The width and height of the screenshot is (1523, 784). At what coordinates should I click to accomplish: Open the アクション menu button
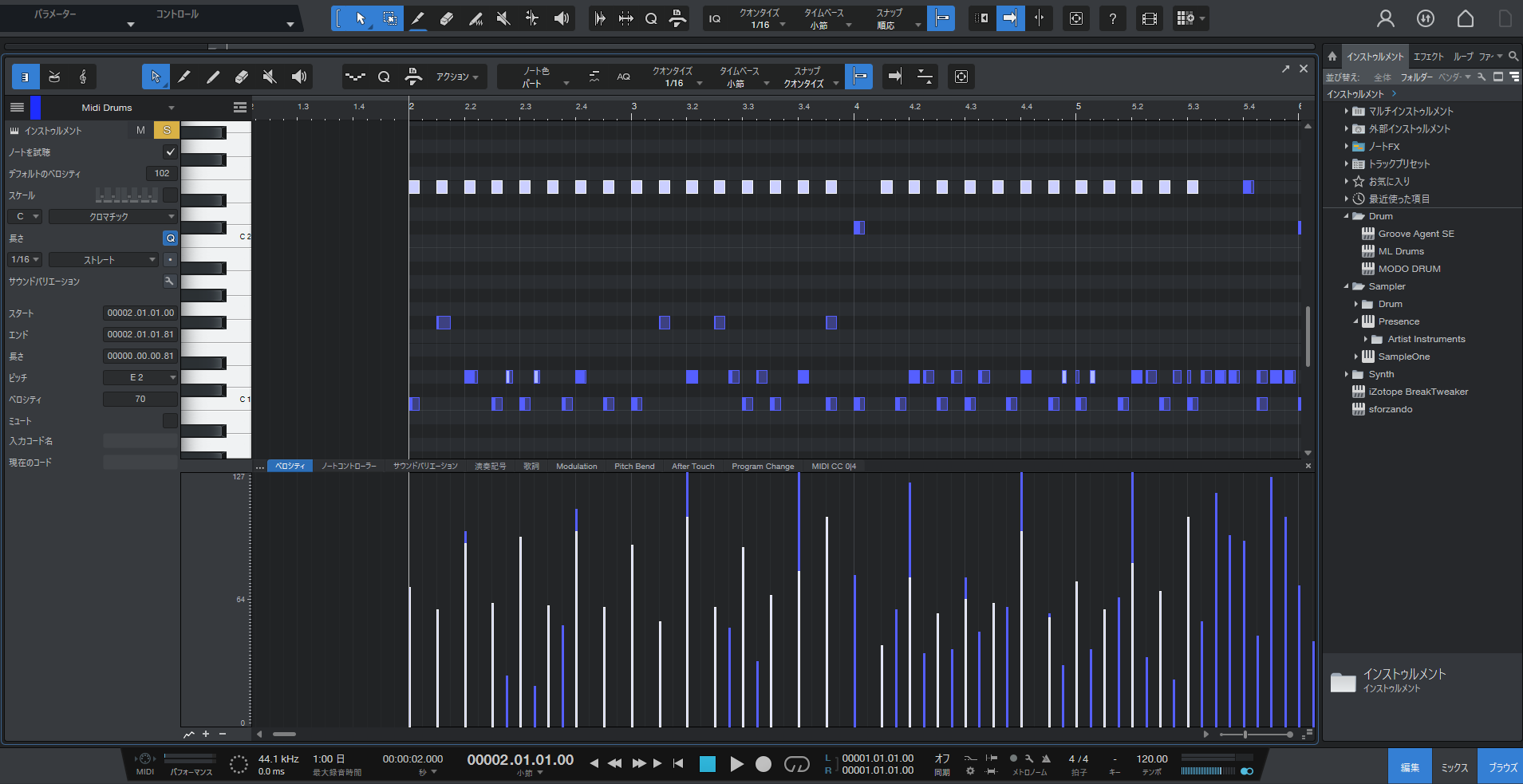tap(455, 77)
